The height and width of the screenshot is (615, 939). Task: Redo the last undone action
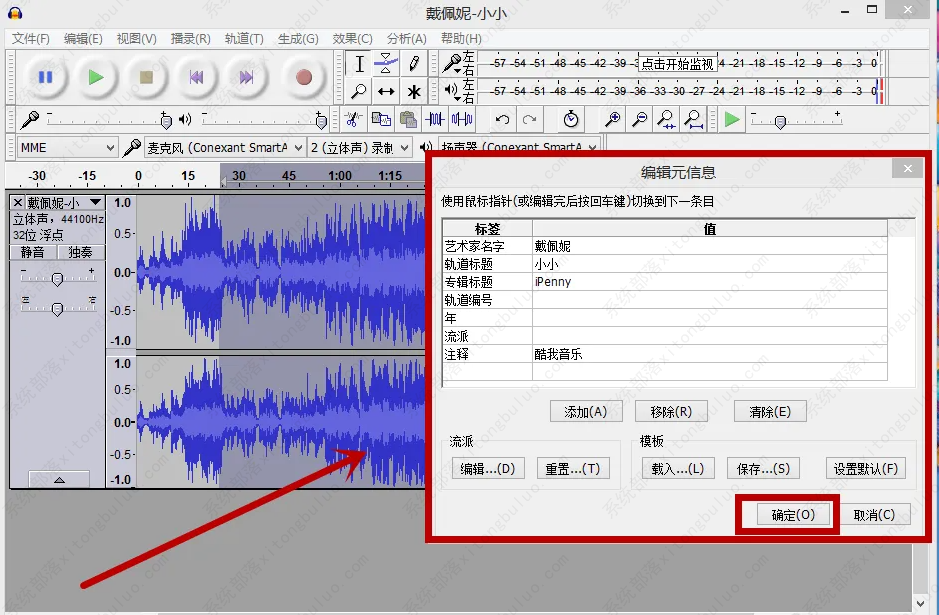pyautogui.click(x=529, y=120)
